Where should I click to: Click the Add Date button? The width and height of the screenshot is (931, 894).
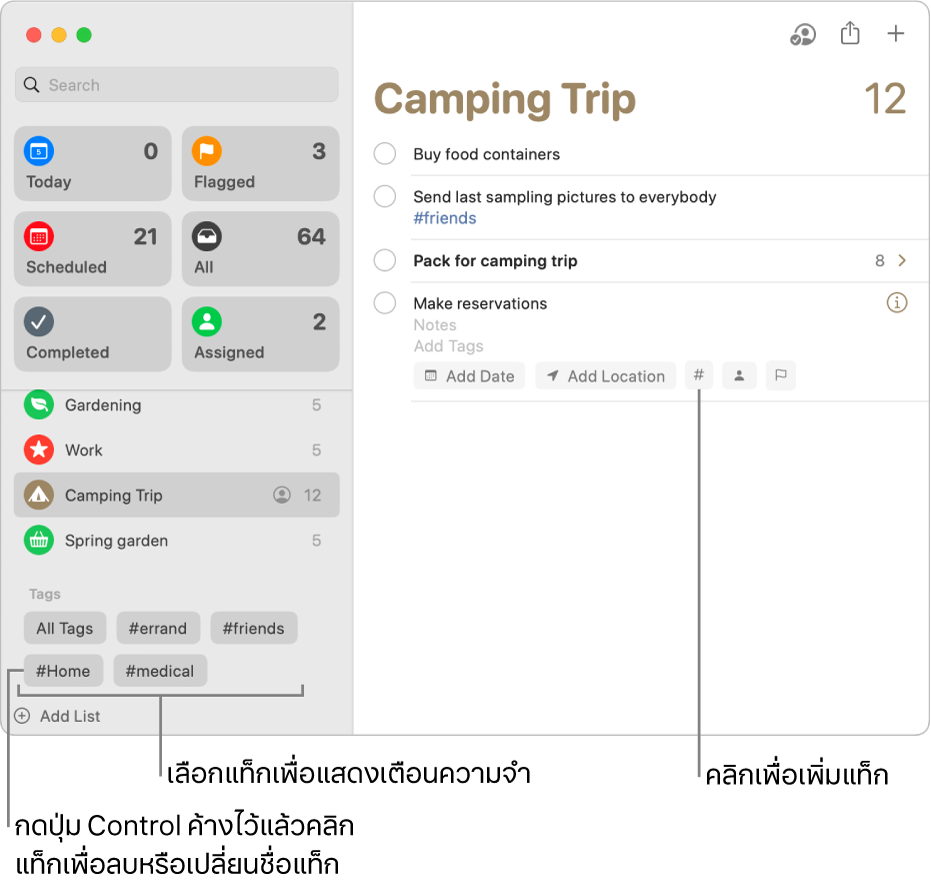[x=469, y=376]
